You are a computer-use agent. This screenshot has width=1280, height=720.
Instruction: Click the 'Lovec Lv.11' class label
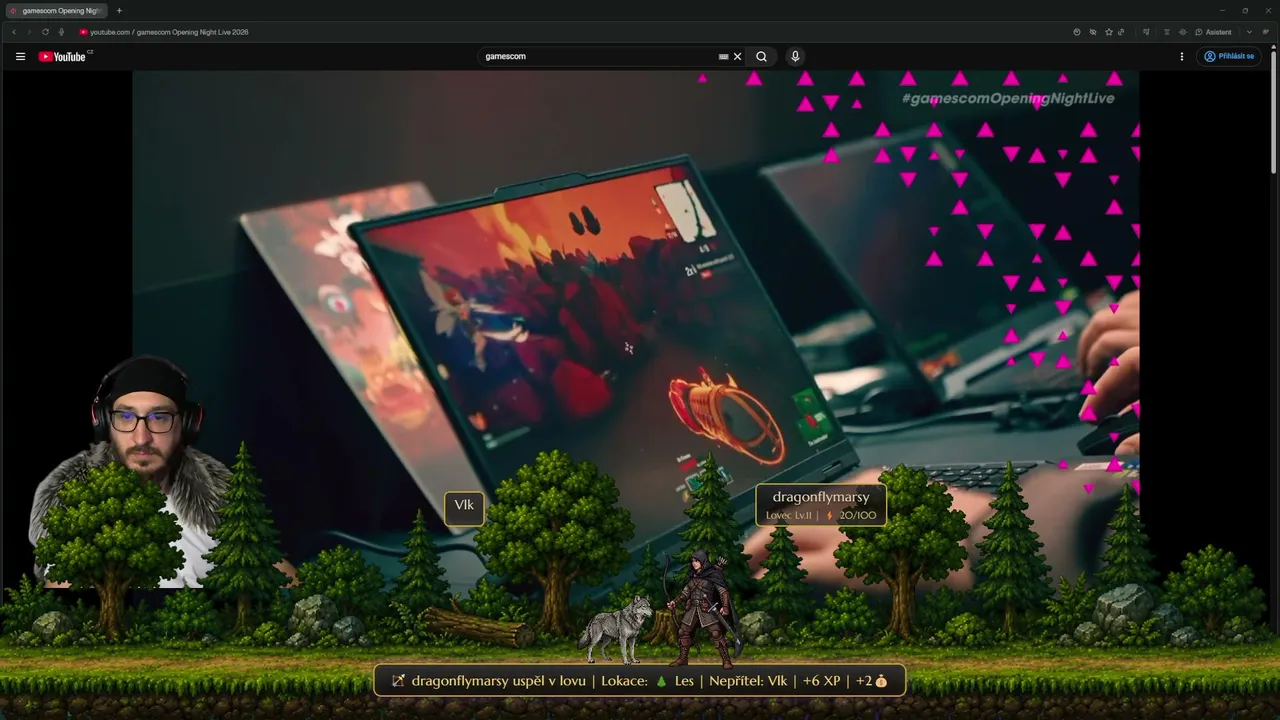[x=788, y=516]
